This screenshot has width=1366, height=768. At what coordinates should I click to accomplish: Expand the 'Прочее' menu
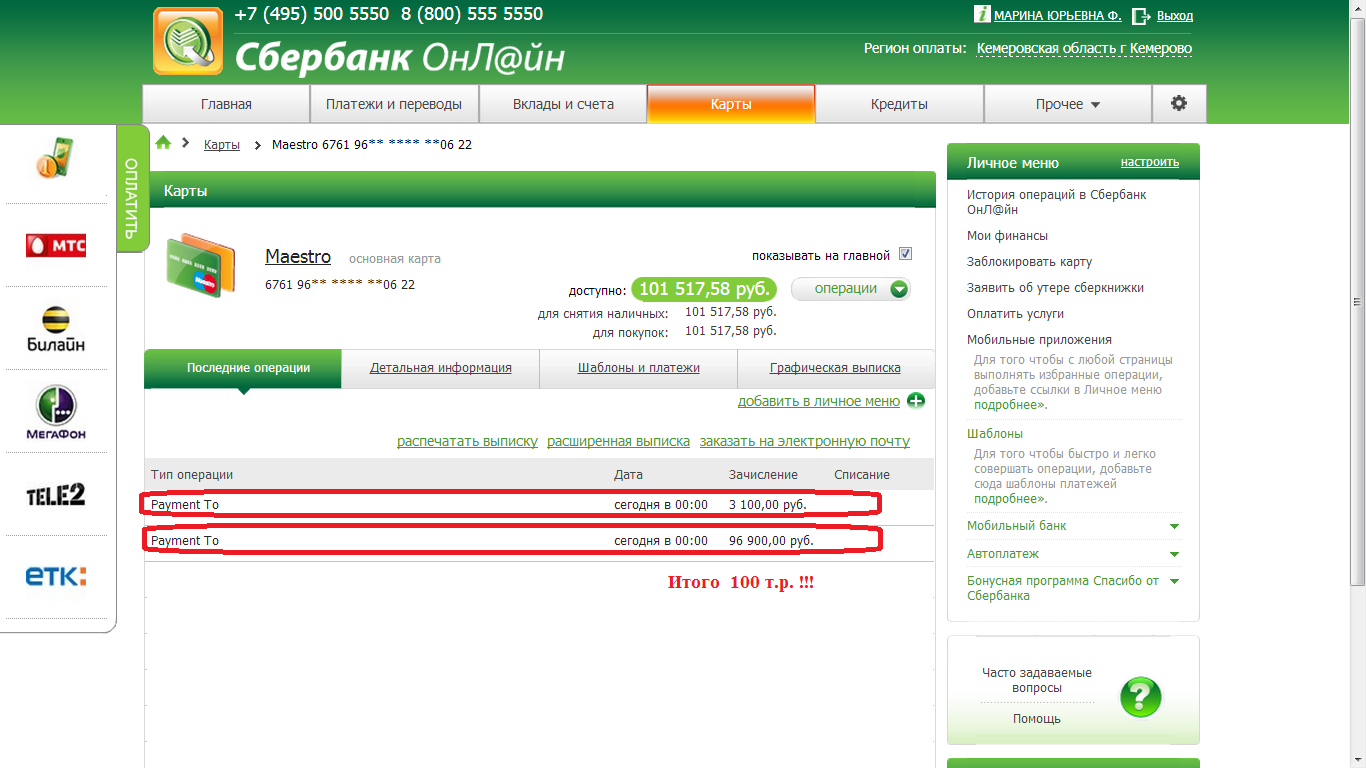tap(1068, 104)
